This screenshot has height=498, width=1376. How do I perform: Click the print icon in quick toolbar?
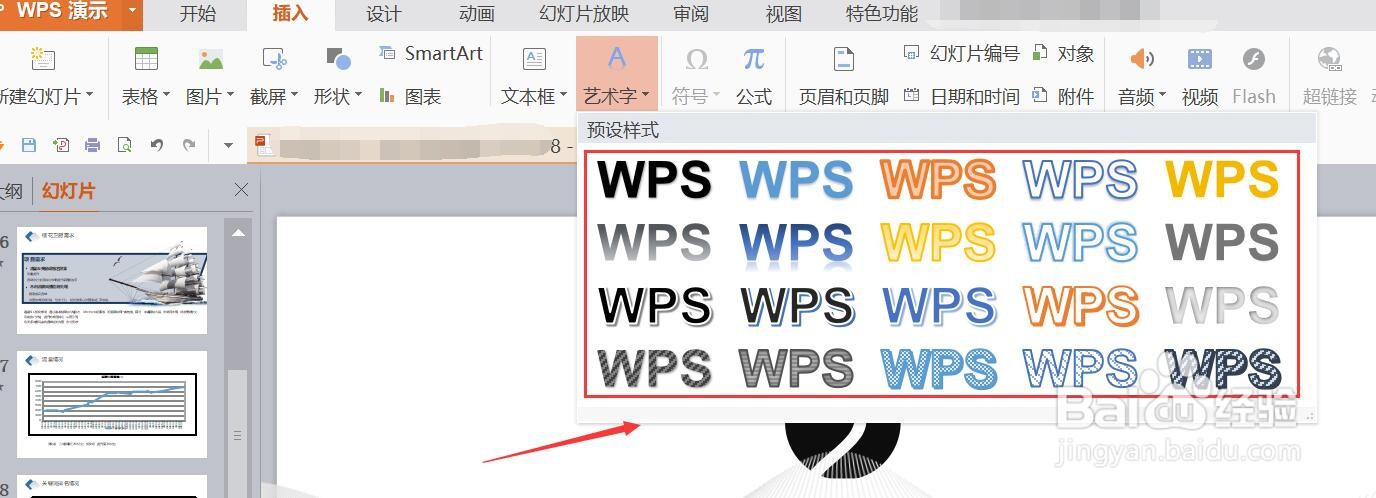[93, 145]
